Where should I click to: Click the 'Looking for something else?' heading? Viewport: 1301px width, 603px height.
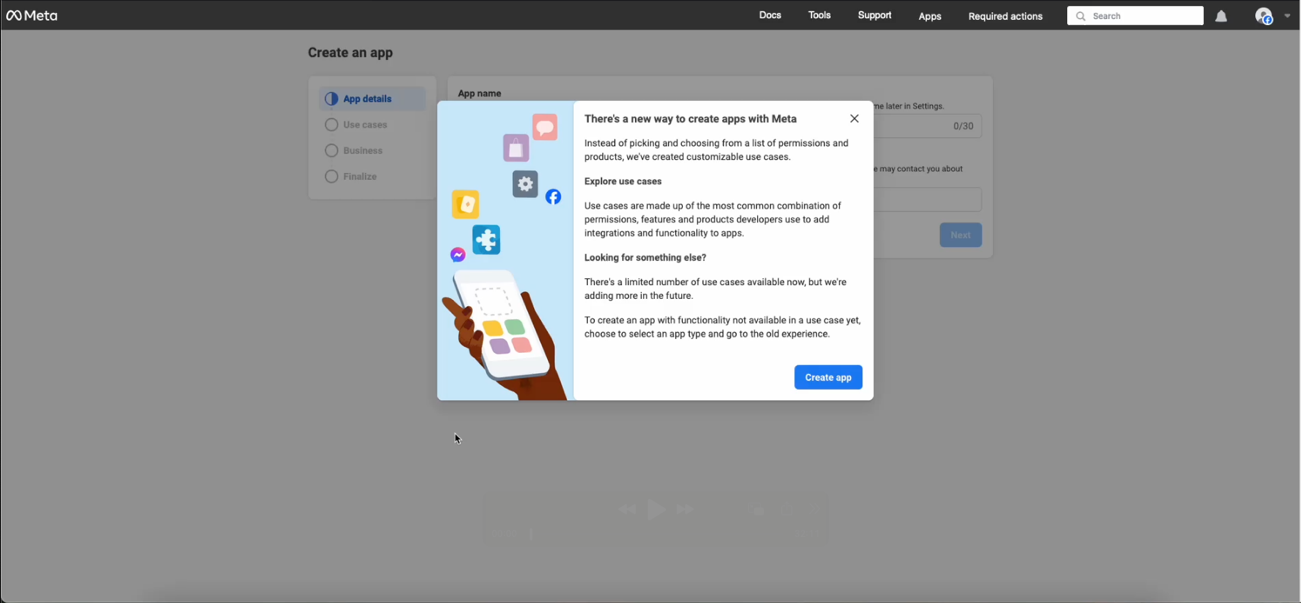[645, 257]
